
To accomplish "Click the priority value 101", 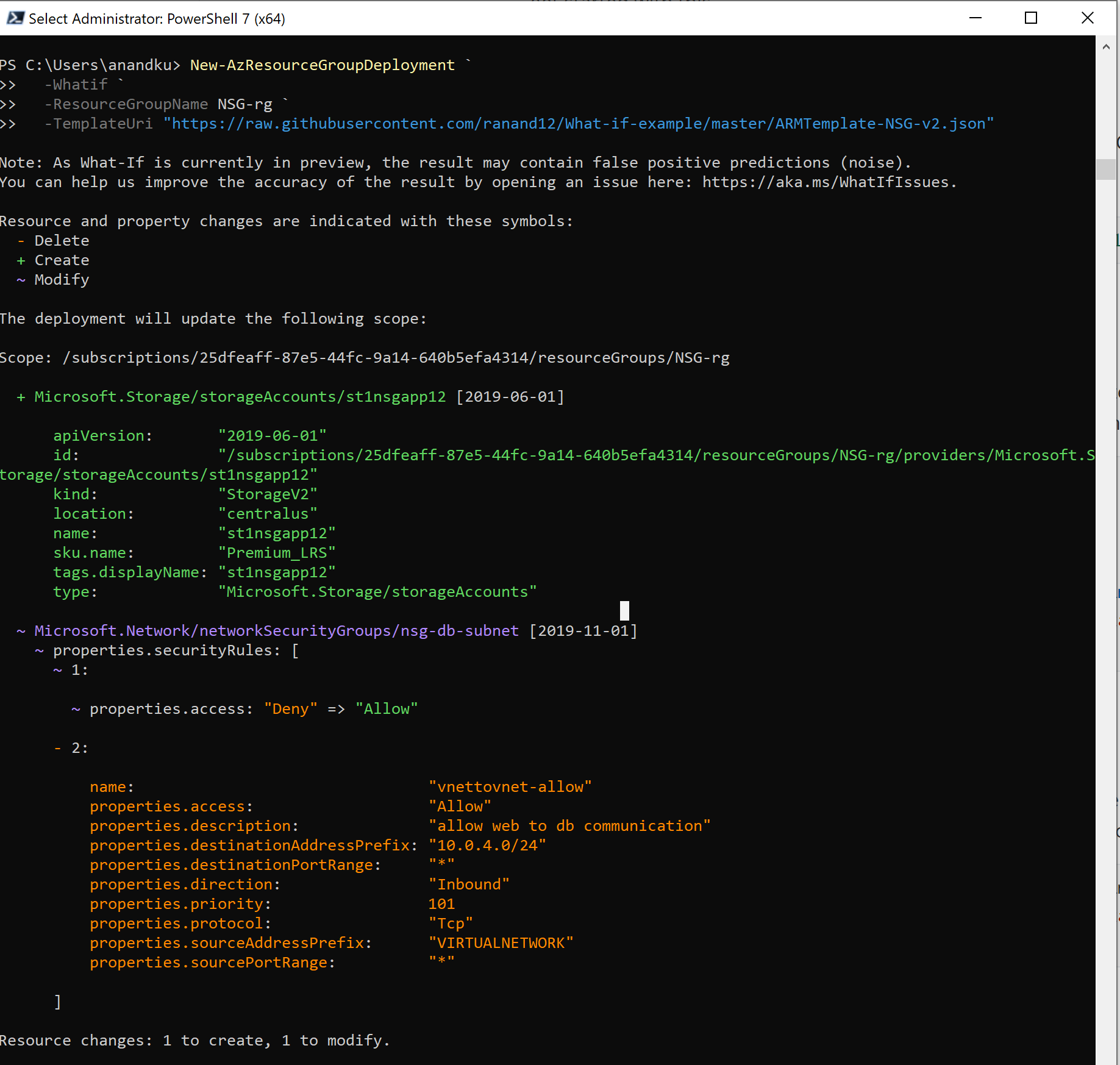I will tap(441, 904).
